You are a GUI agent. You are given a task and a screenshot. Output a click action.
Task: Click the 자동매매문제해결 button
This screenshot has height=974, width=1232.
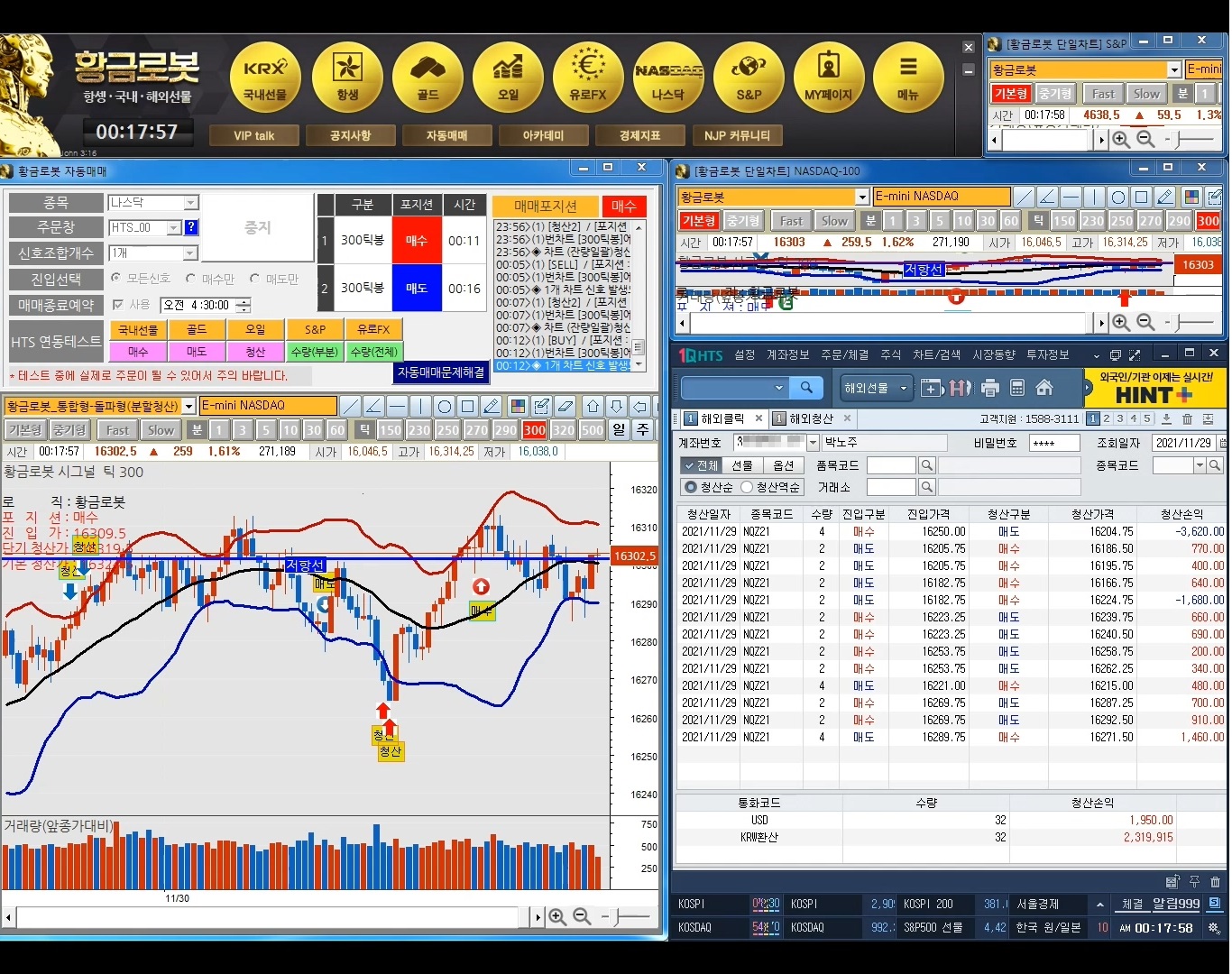[x=441, y=372]
